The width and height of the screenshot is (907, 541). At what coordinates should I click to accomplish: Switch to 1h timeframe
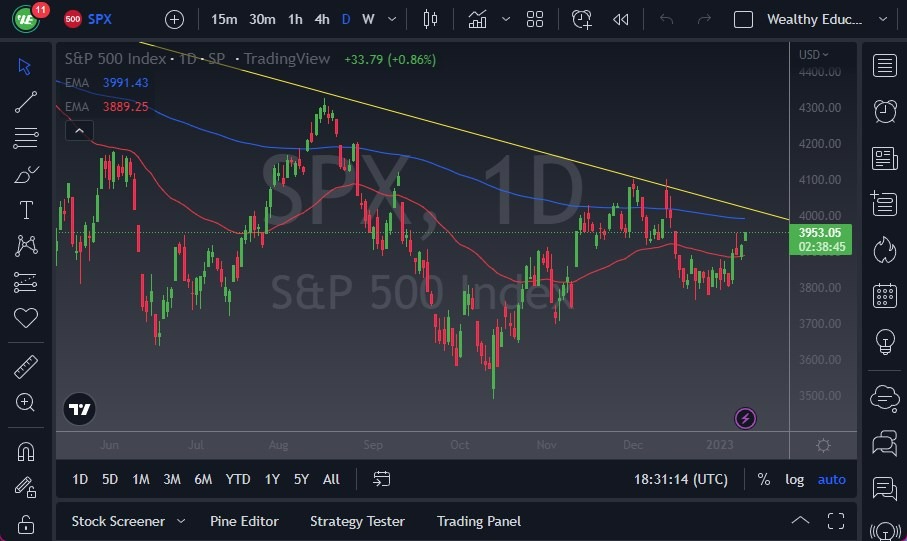[295, 19]
